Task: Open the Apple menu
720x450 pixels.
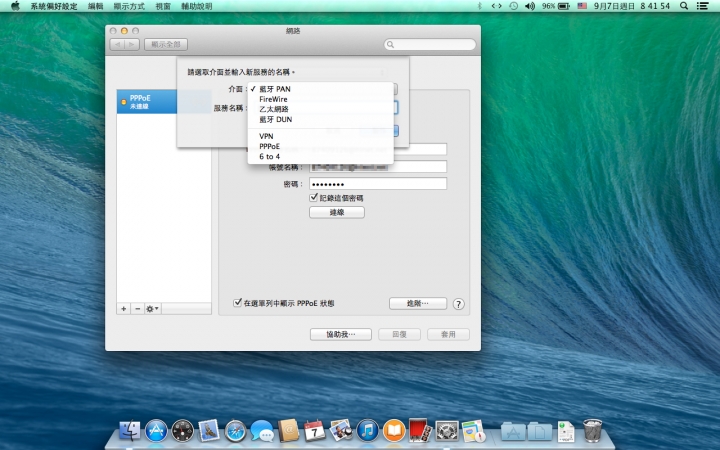Action: (15, 6)
